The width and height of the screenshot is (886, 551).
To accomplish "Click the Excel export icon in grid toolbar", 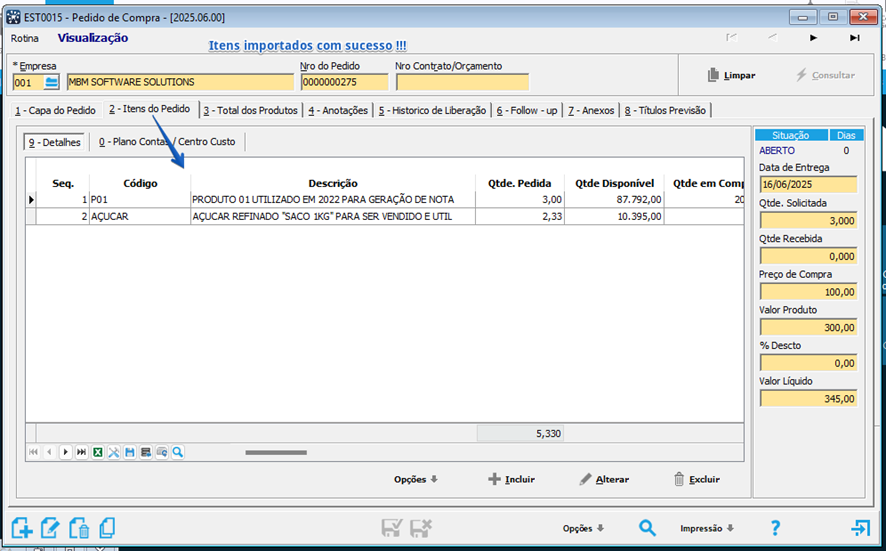I will click(x=98, y=453).
